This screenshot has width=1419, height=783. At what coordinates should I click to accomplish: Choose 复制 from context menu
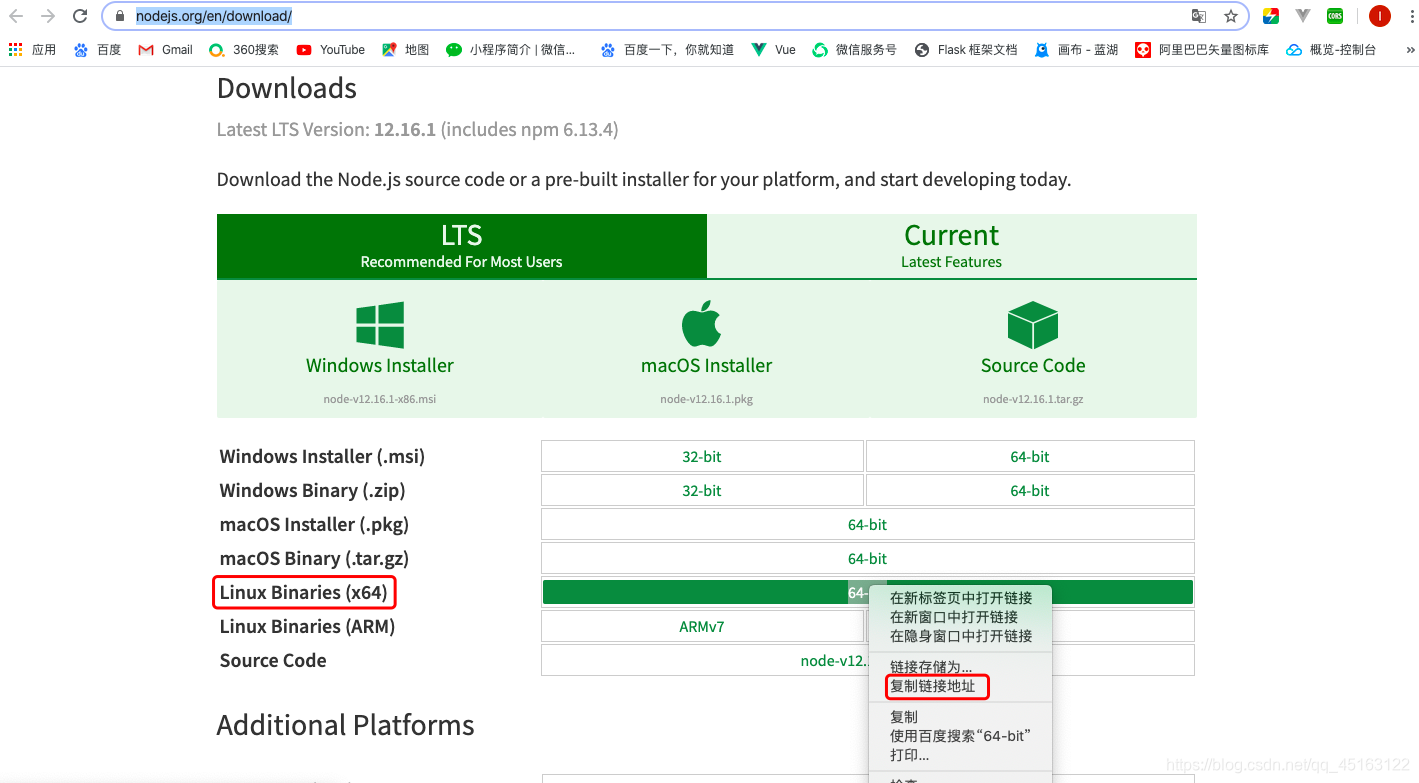tap(960, 717)
